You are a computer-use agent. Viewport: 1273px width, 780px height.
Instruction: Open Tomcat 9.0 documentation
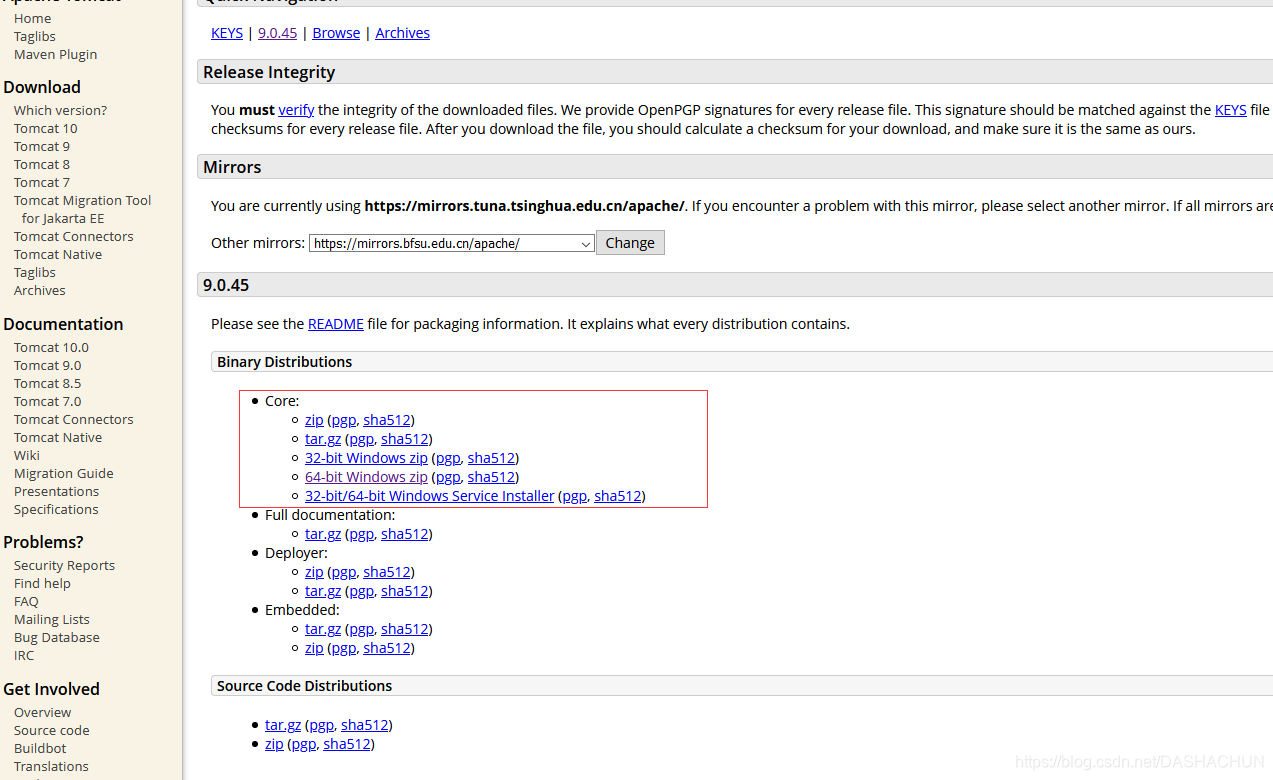point(48,365)
